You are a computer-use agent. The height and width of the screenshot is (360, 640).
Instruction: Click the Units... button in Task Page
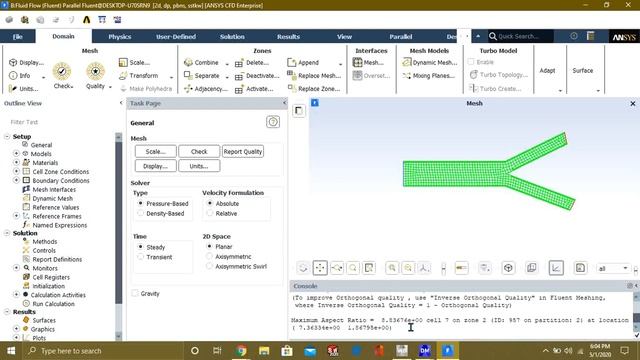click(x=199, y=166)
